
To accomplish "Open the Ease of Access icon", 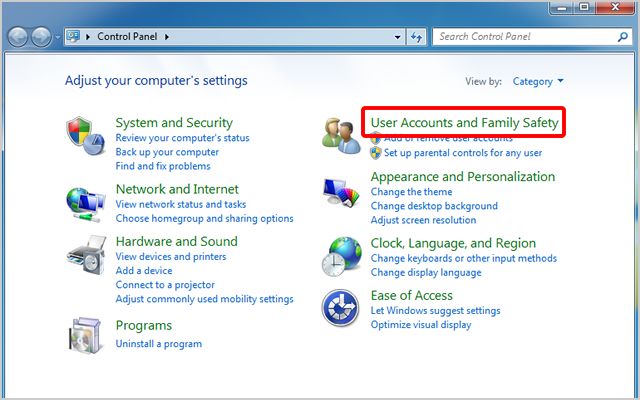I will [x=340, y=308].
